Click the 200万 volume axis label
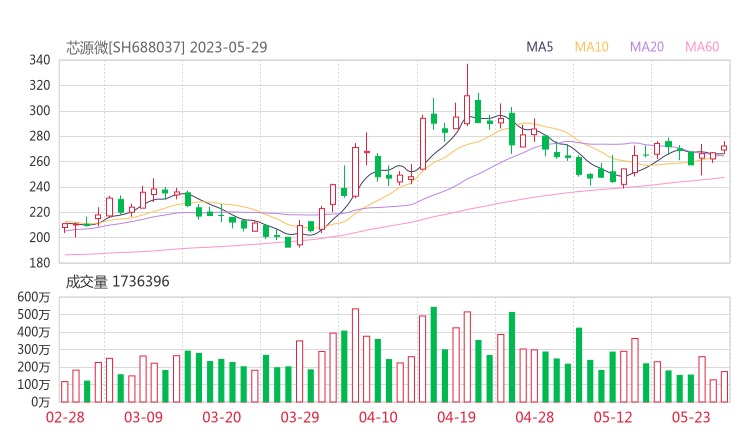 34,367
